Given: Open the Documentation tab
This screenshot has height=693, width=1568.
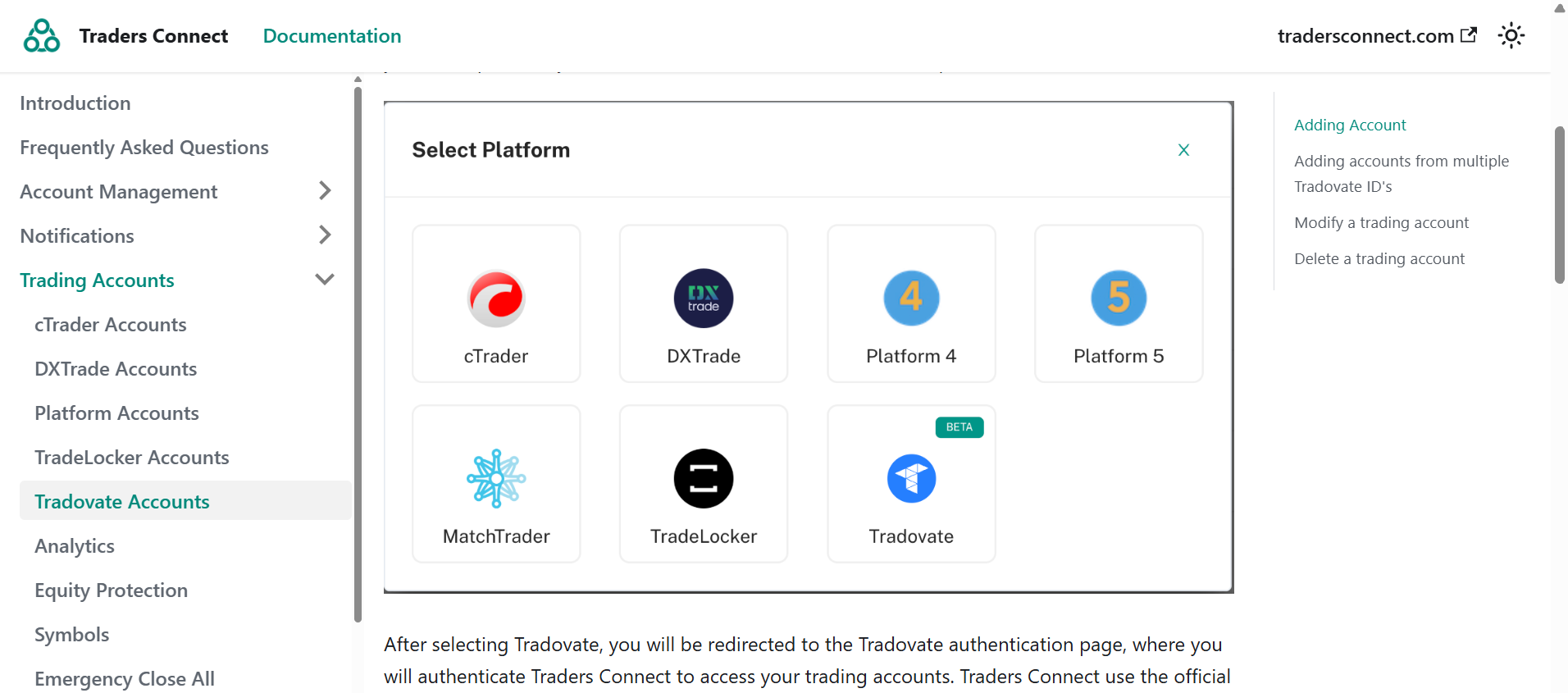Looking at the screenshot, I should [x=332, y=36].
